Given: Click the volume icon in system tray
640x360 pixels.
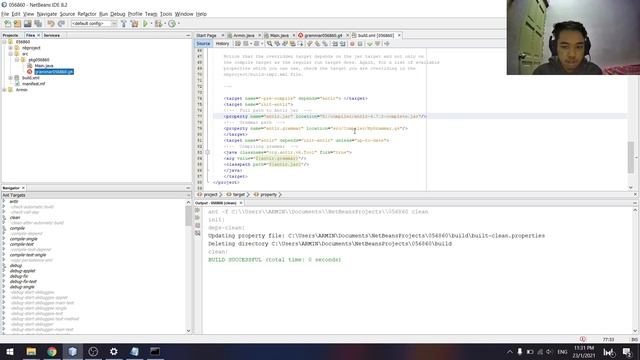Looking at the screenshot, I should tap(549, 352).
